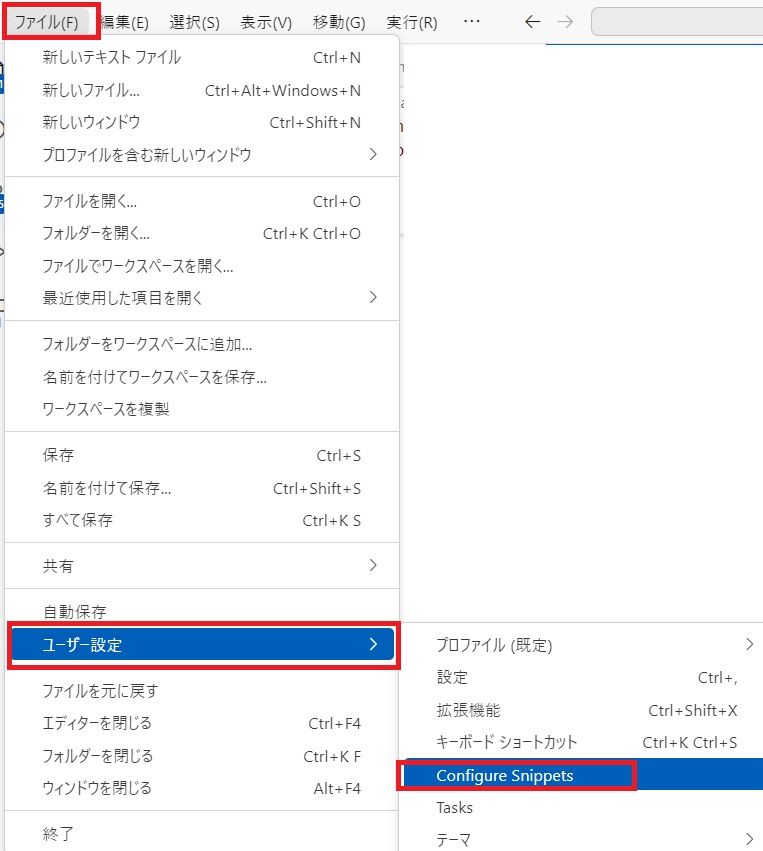The image size is (763, 851).
Task: Choose ワークスペースを複製
Action: pyautogui.click(x=202, y=409)
